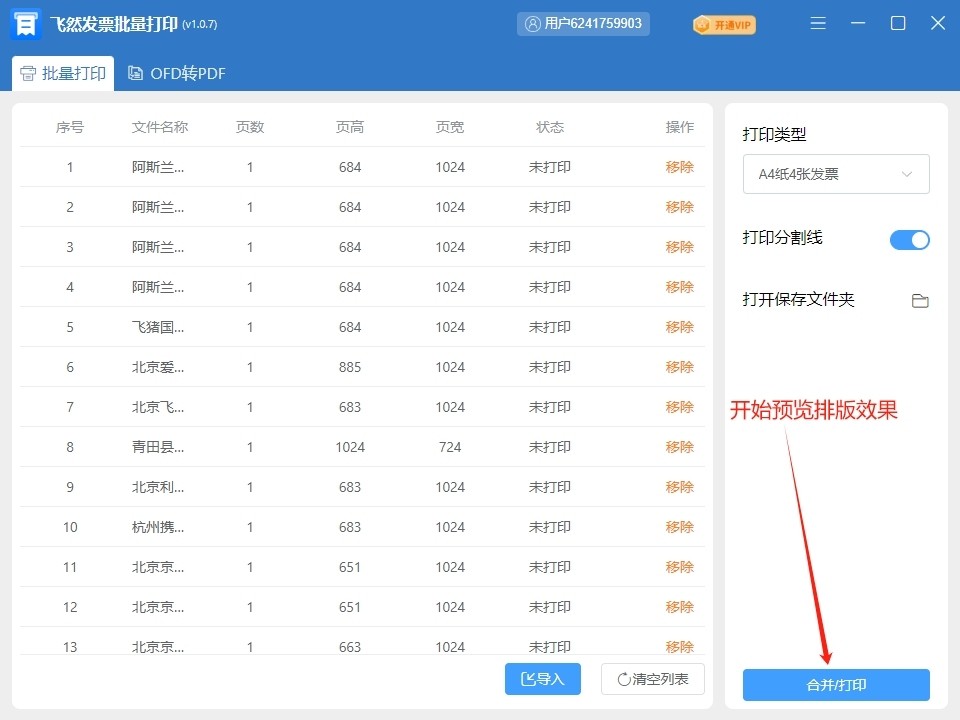Remove 青田县 invoice via its 移除 link
Screen dimensions: 960x720
[679, 447]
